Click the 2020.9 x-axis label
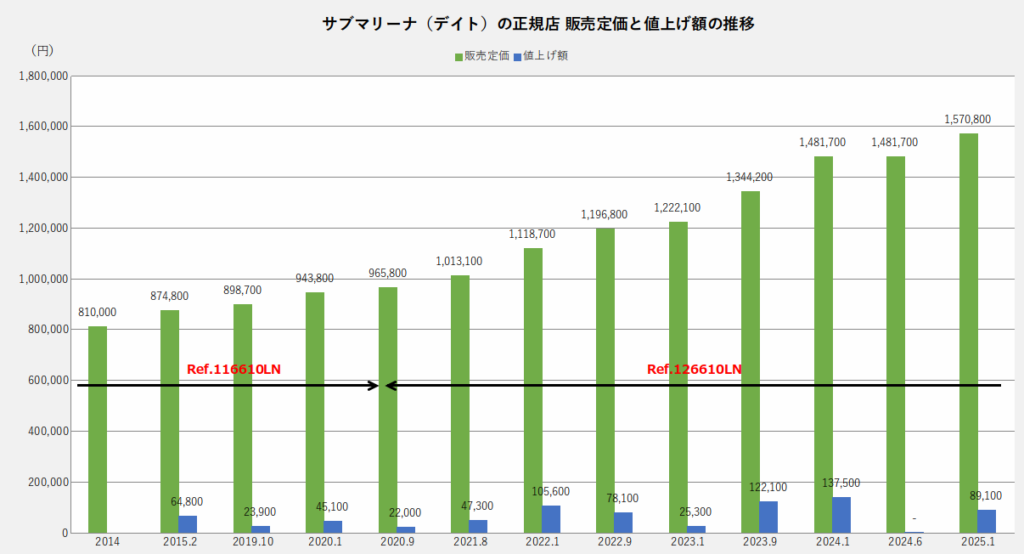1024x554 pixels. pyautogui.click(x=397, y=542)
